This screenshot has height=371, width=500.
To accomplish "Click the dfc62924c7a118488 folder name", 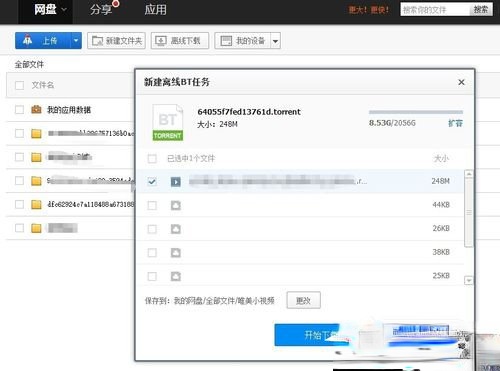I will [91, 204].
